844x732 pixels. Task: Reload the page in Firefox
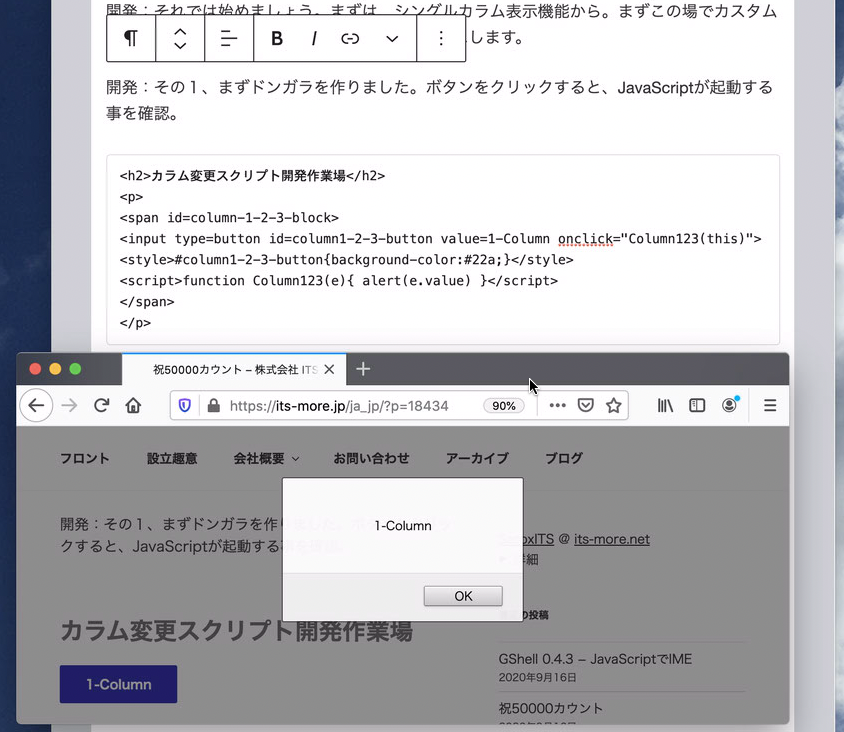click(101, 406)
